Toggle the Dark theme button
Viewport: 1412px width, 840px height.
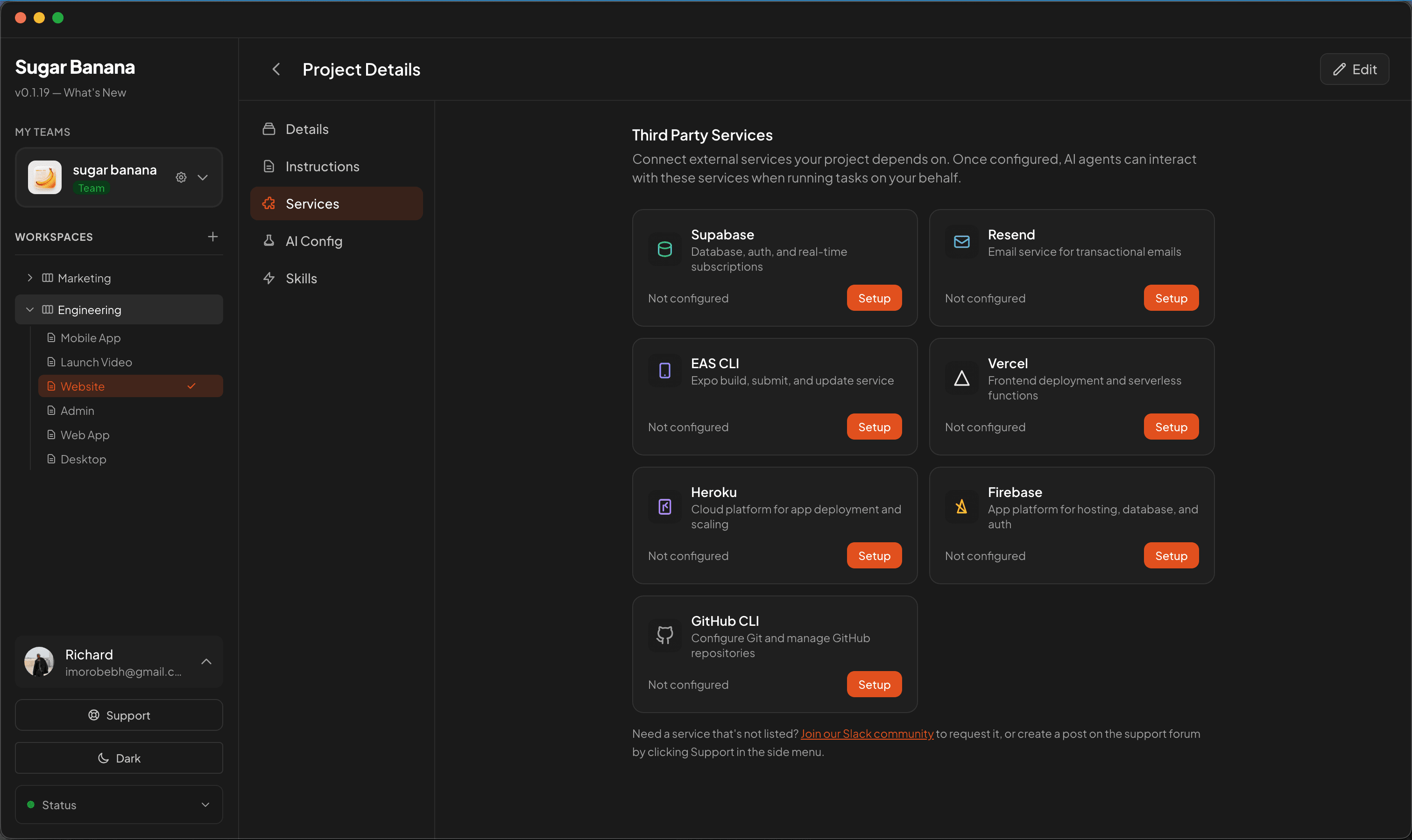pyautogui.click(x=119, y=758)
